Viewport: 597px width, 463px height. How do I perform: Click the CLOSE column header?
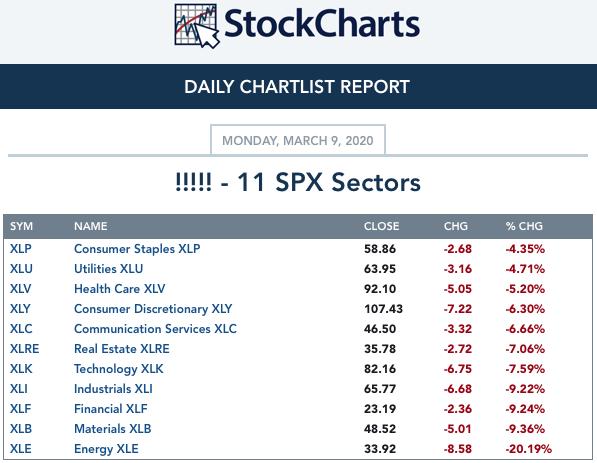click(x=382, y=226)
